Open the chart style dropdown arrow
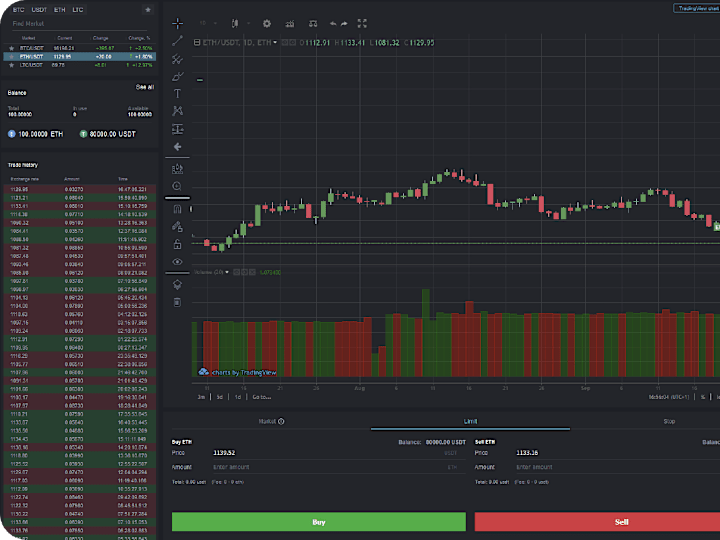 point(248,23)
